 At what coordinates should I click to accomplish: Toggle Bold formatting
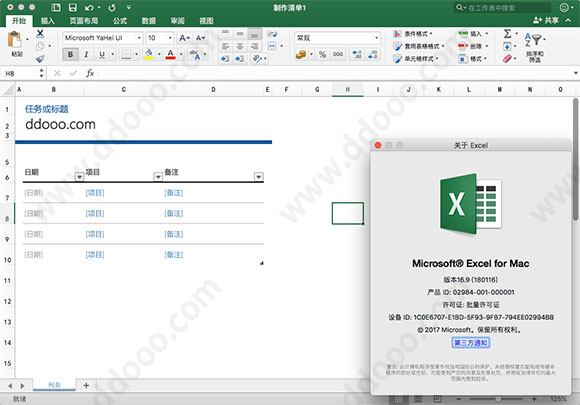pos(70,55)
